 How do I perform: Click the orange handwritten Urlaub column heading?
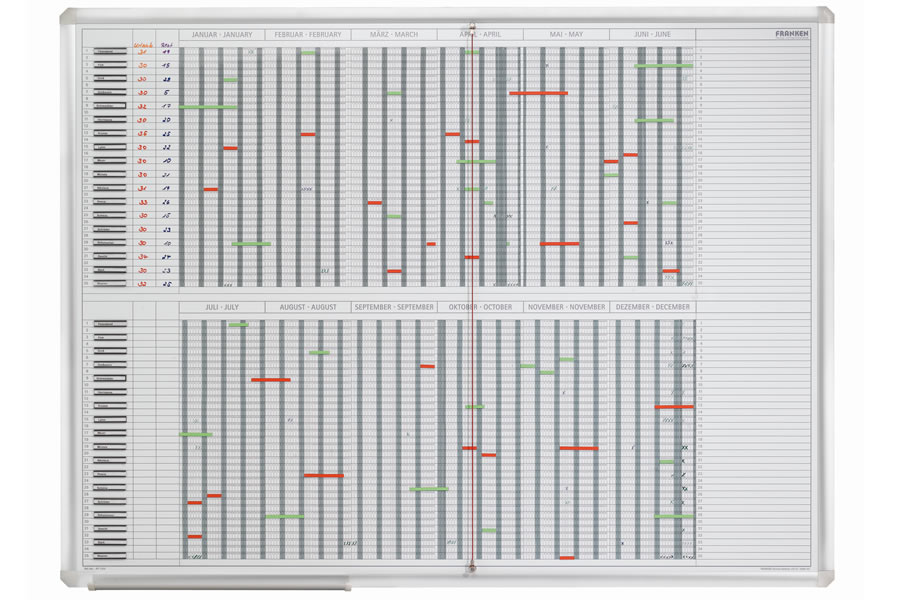tap(143, 45)
